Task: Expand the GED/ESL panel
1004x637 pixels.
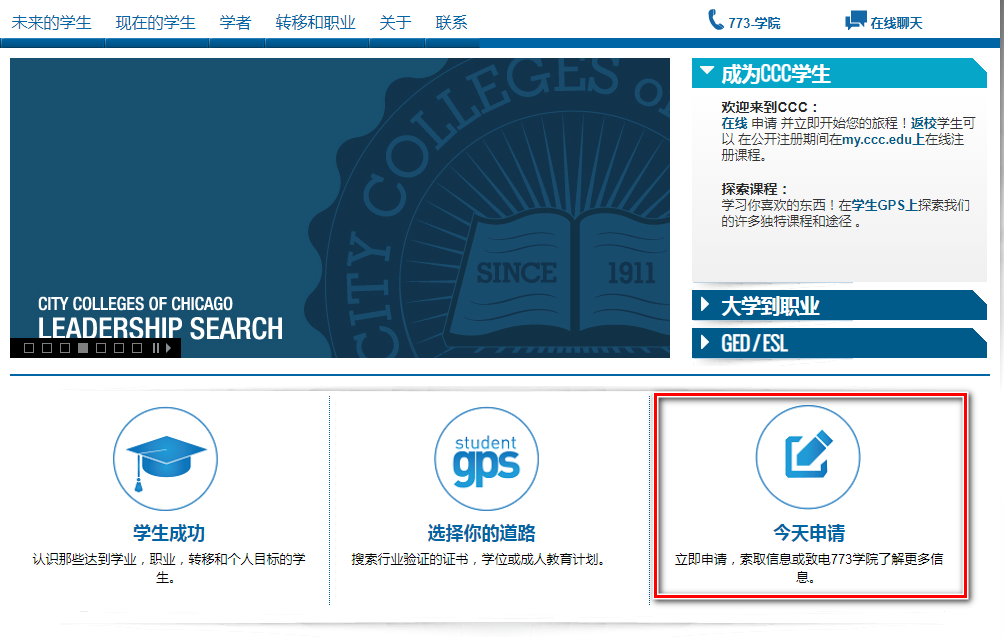Action: coord(839,343)
